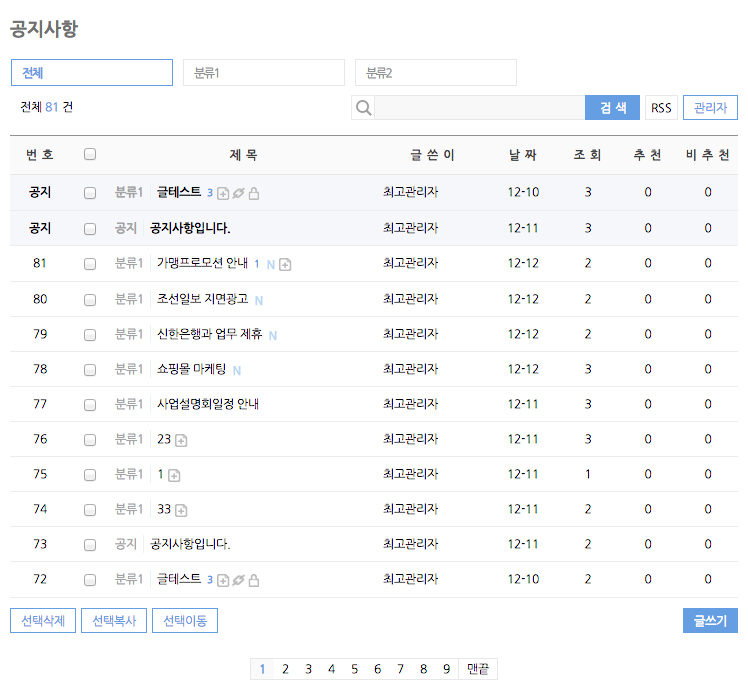Go to page 5 in pagination
The image size is (748, 696).
tap(354, 669)
